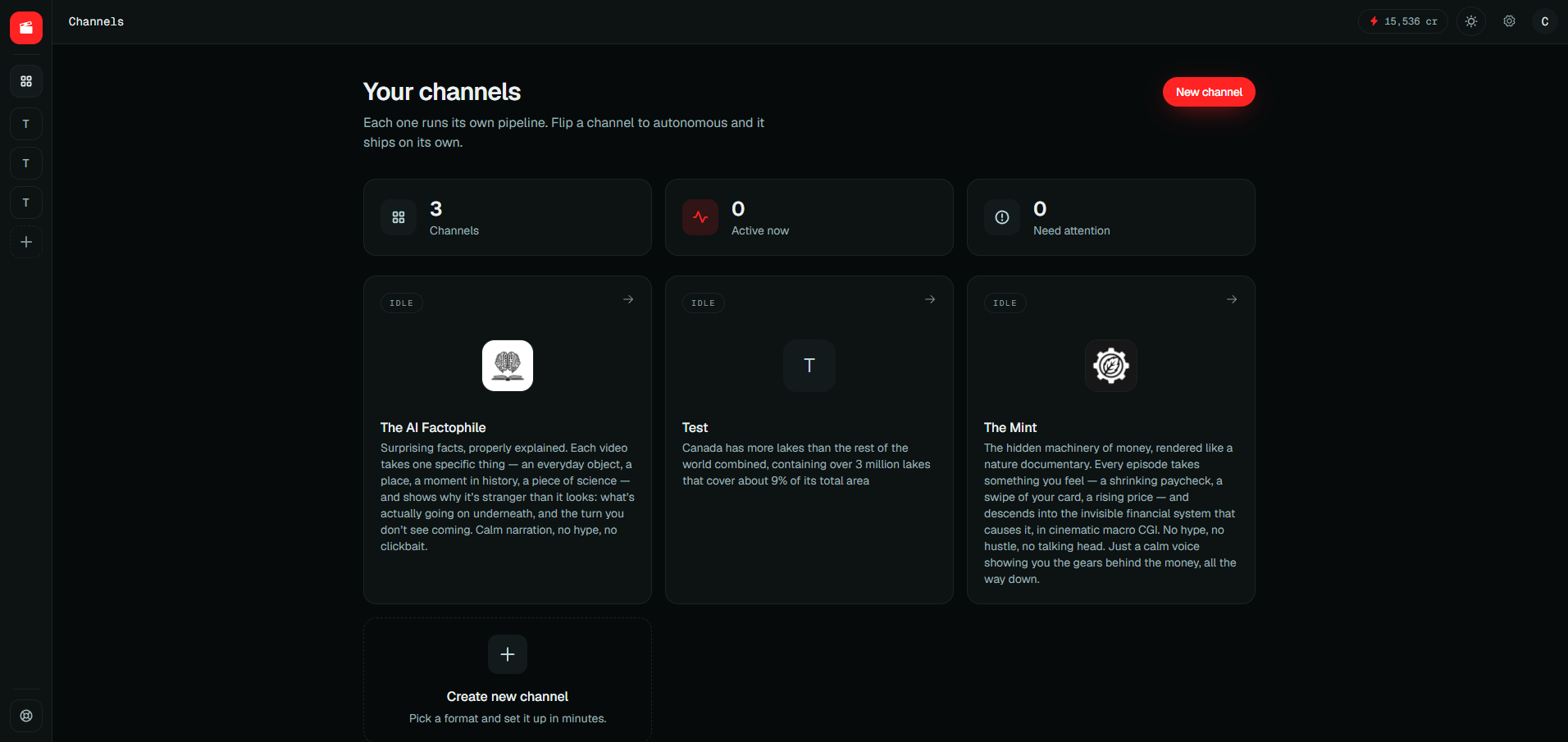Screen dimensions: 1568x742
Task: Open the settings gear icon
Action: click(1509, 21)
